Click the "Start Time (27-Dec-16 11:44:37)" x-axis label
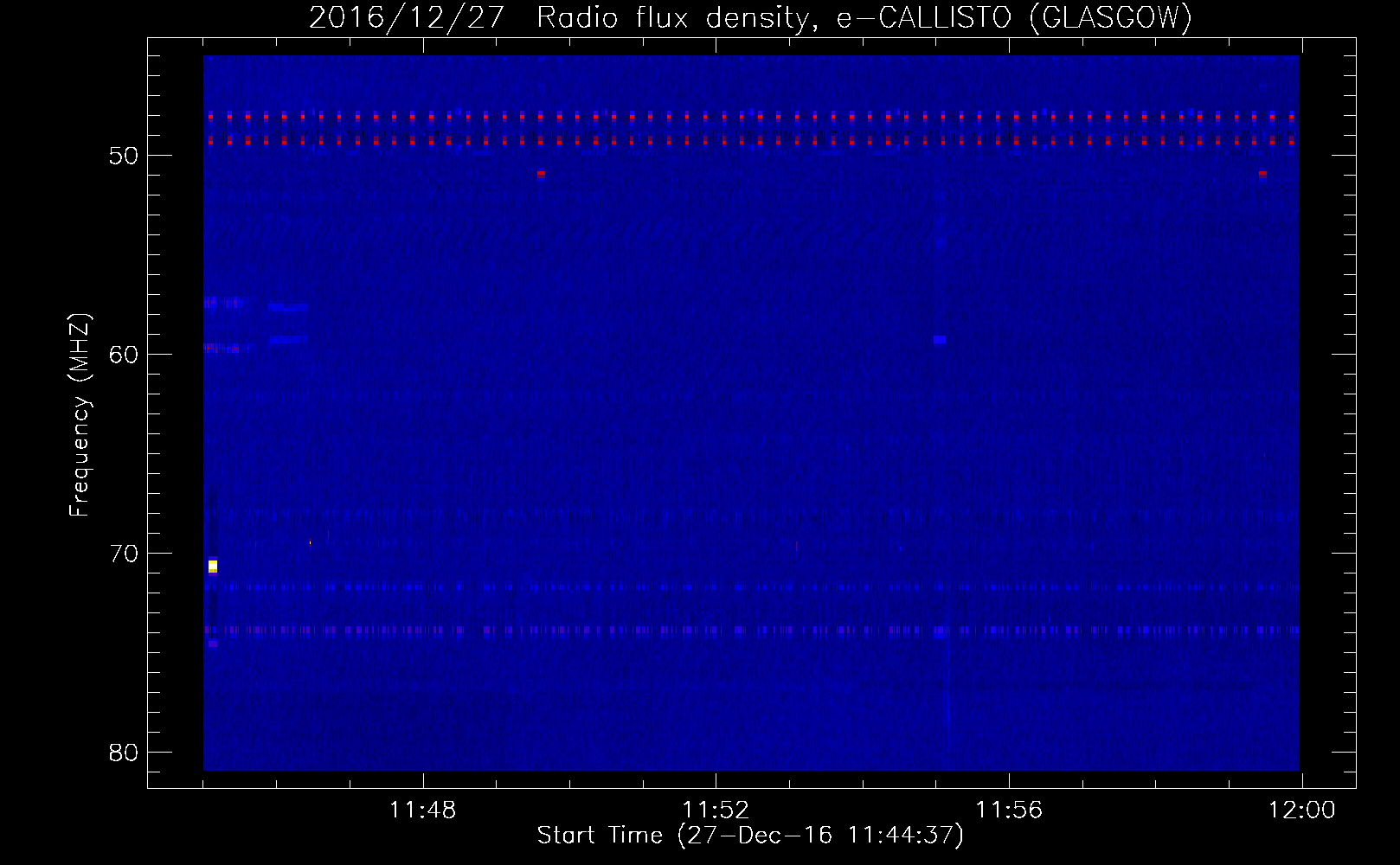Viewport: 1400px width, 865px height. coord(750,836)
